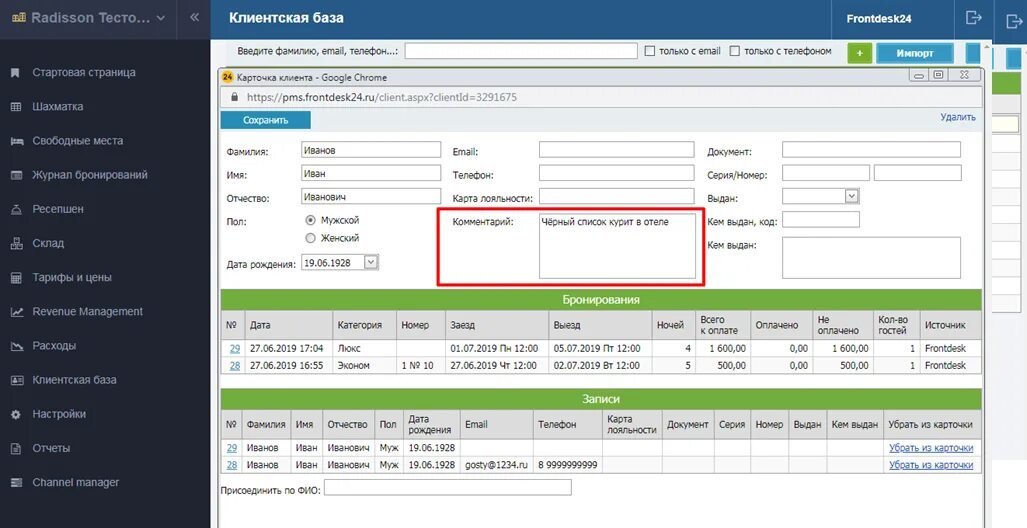Click the Склад icon in sidebar
The width and height of the screenshot is (1027, 528).
pos(17,244)
